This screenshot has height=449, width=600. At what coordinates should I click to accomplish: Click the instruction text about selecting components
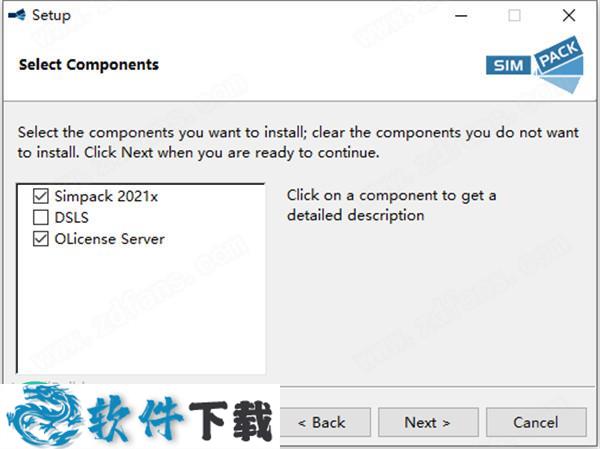(x=298, y=143)
